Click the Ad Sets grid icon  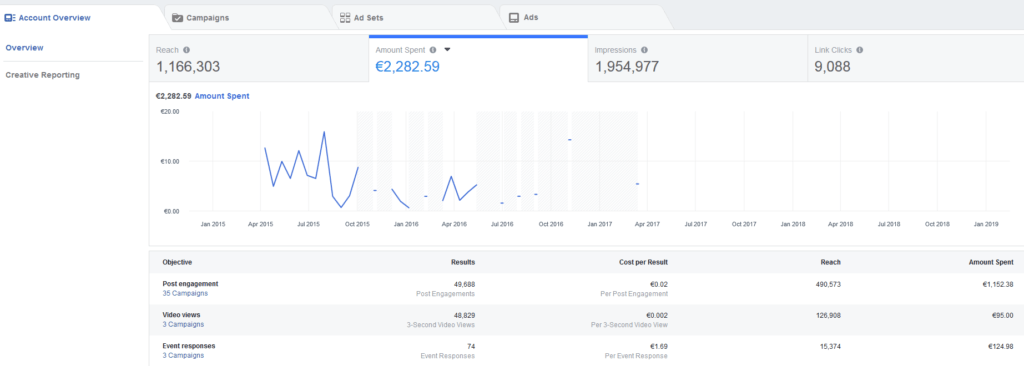(x=345, y=18)
